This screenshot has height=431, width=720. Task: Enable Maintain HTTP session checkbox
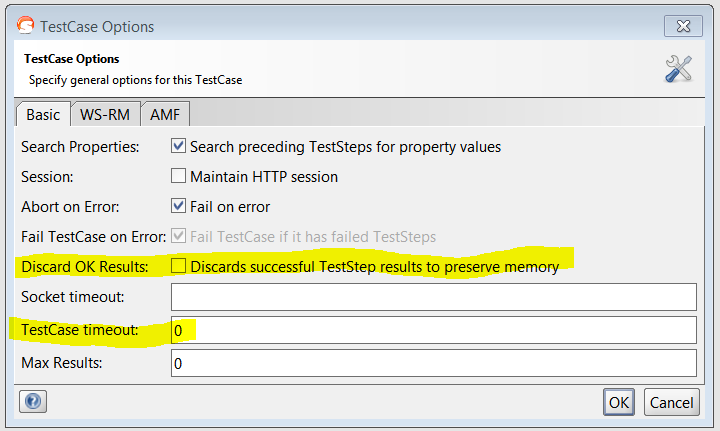pyautogui.click(x=179, y=177)
